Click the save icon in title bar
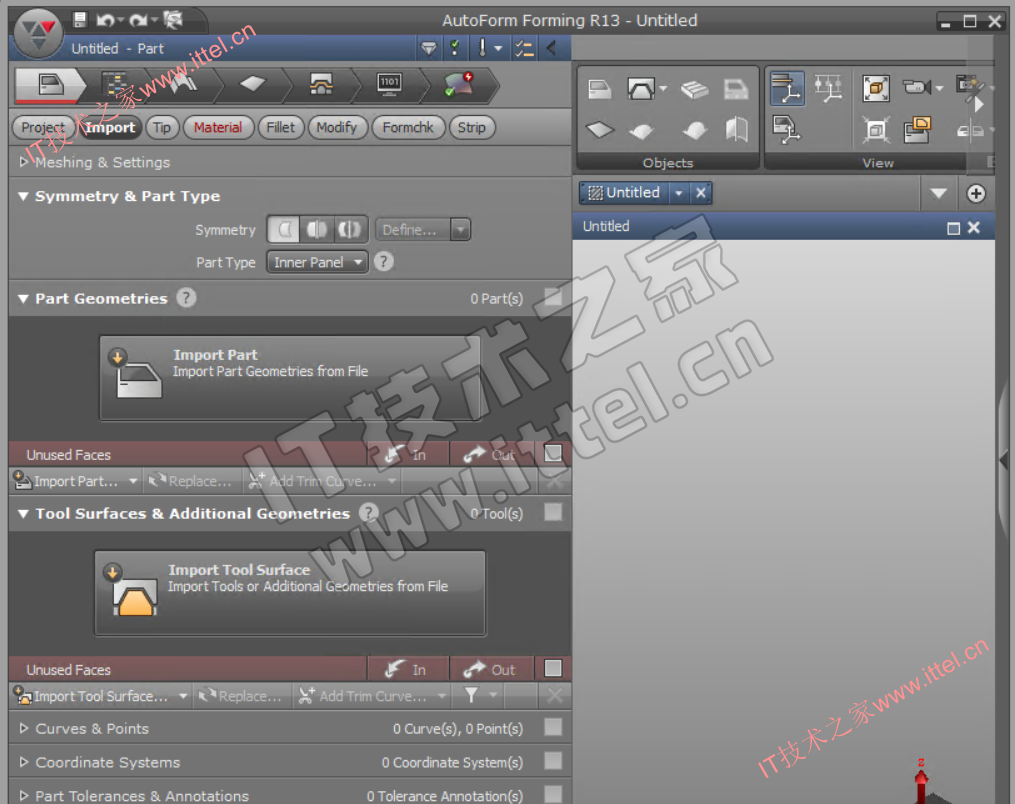This screenshot has height=804, width=1015. [80, 20]
